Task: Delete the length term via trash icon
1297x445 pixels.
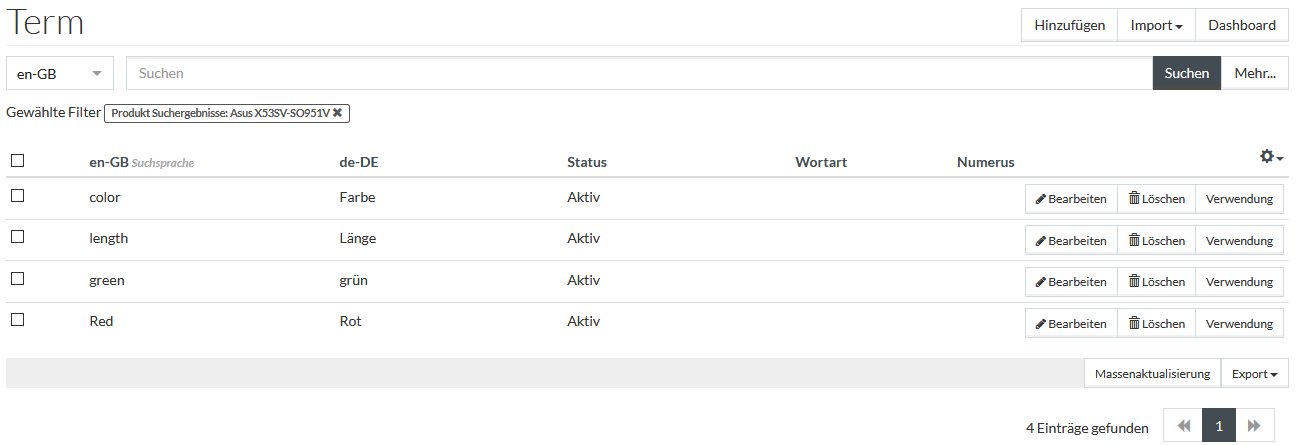Action: (1157, 240)
